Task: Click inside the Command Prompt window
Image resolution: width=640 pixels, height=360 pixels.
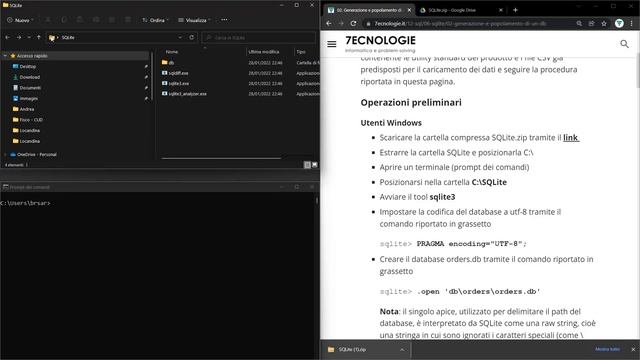Action: point(159,276)
